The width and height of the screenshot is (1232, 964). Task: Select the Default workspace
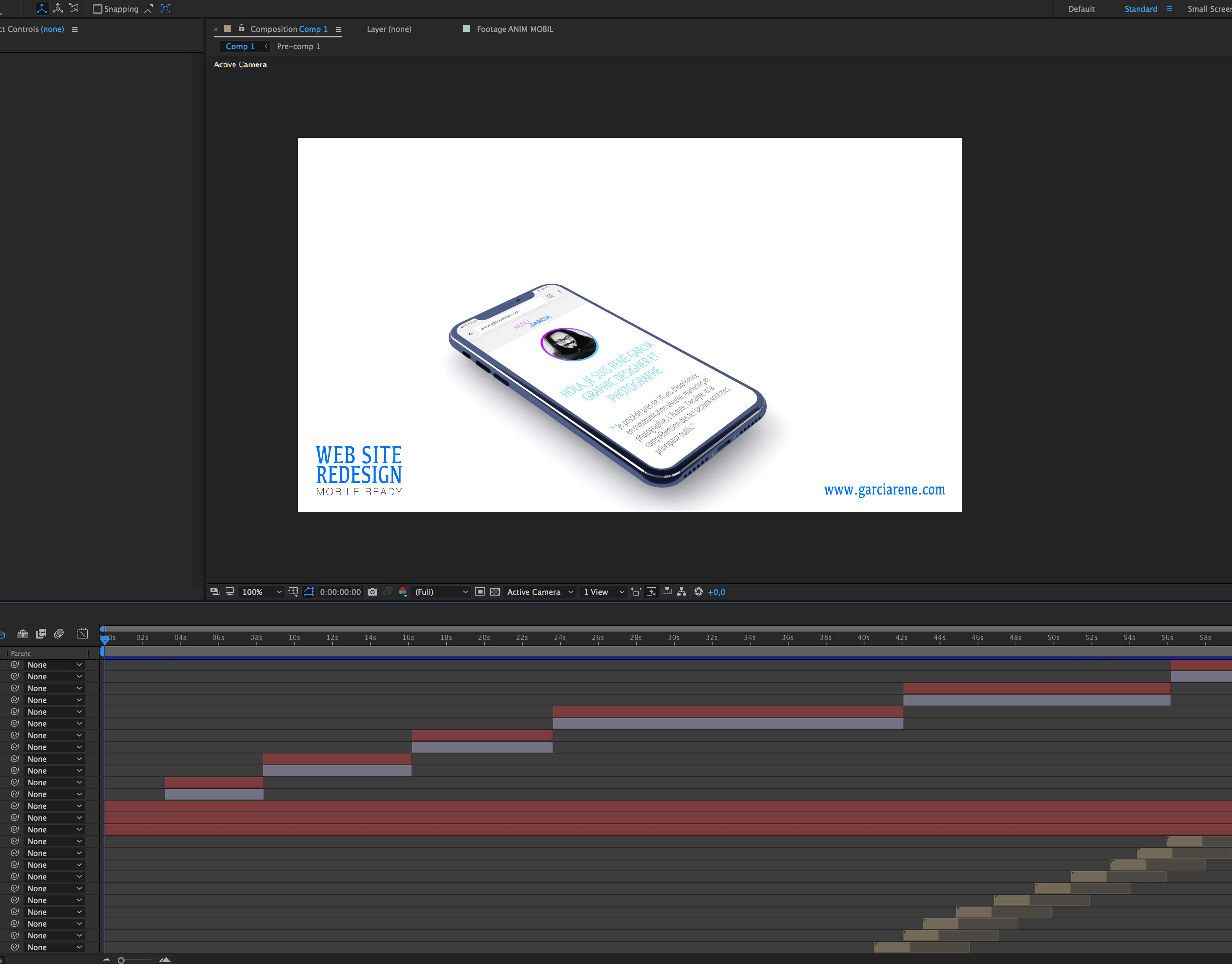[x=1081, y=9]
